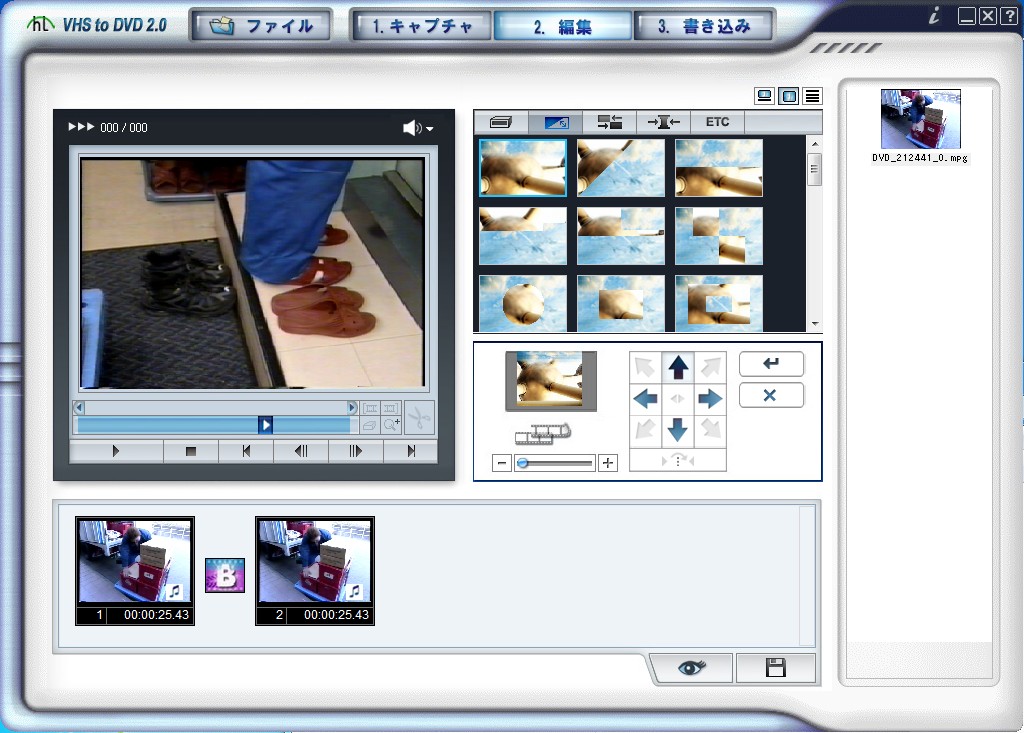Preview project with the eye button
Viewport: 1024px width, 733px height.
tap(692, 668)
